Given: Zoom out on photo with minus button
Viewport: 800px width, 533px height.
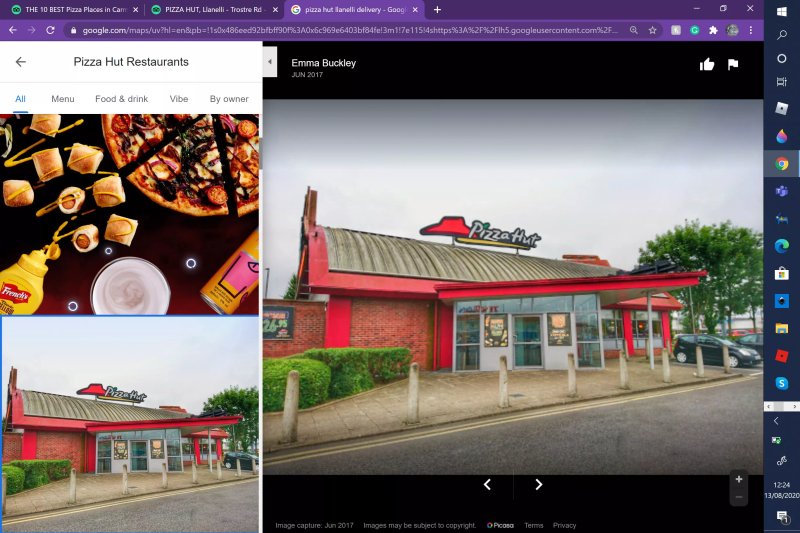Looking at the screenshot, I should [x=739, y=497].
